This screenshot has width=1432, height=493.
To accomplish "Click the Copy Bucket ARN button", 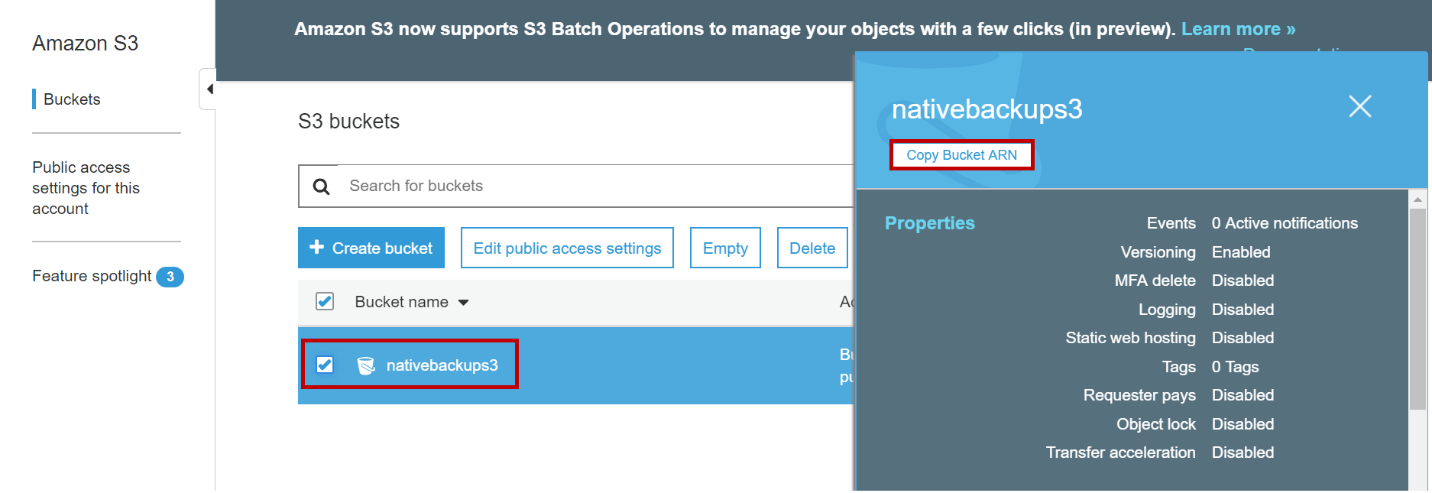I will [x=961, y=155].
